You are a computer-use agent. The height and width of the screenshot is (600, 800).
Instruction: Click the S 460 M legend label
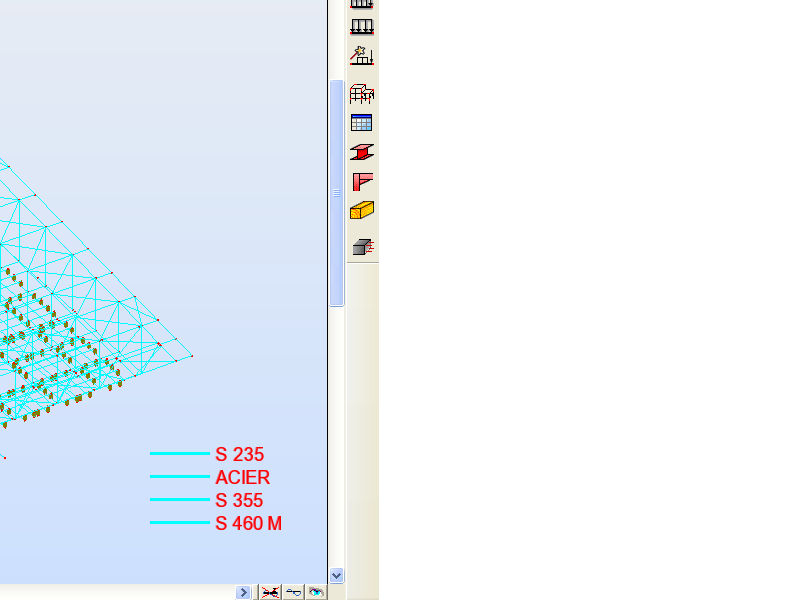tap(248, 523)
